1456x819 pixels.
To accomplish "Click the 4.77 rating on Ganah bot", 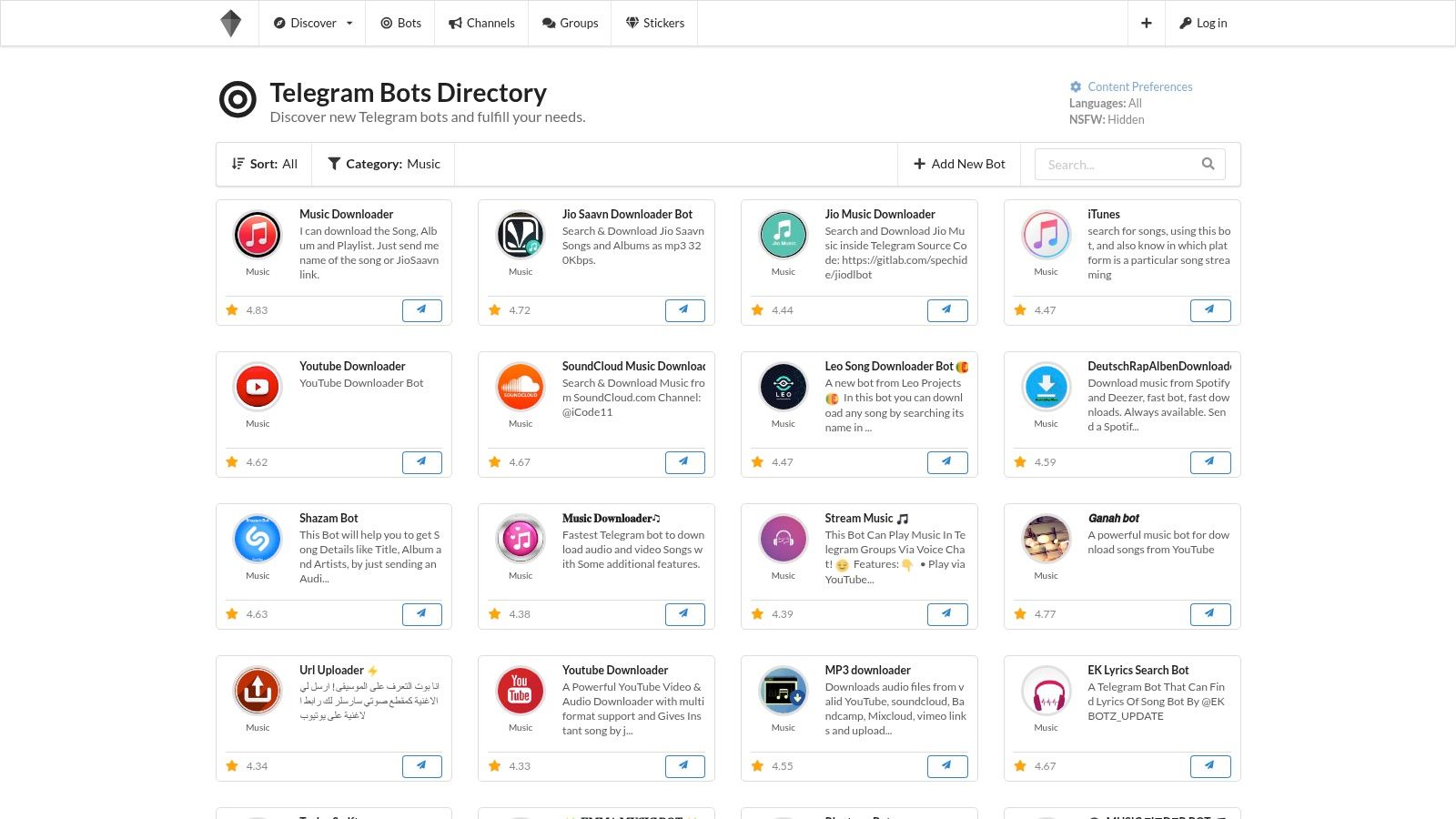I will (x=1045, y=614).
